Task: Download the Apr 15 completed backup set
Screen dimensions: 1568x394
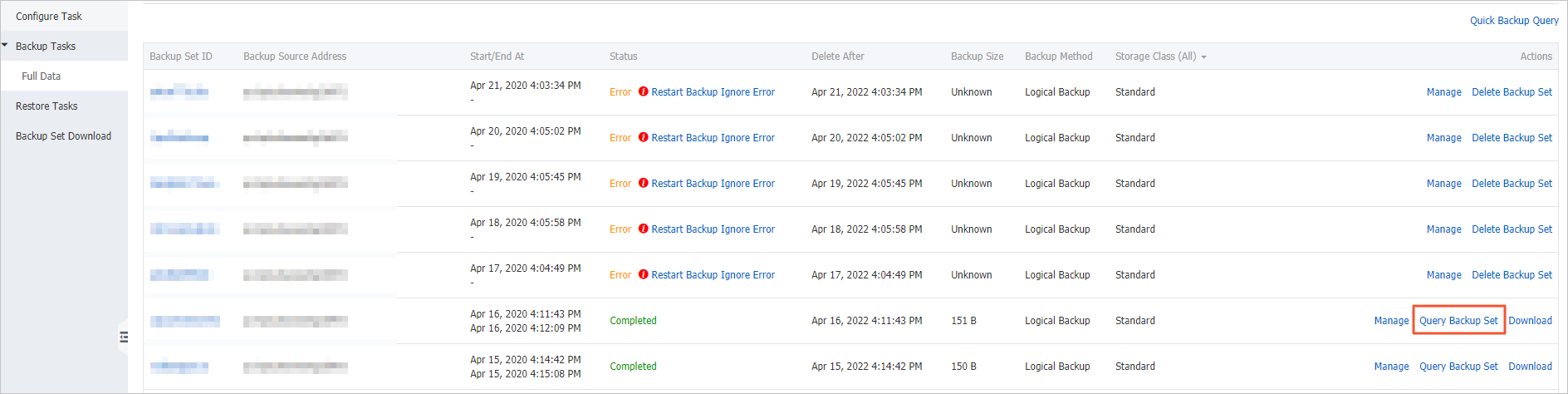Action: click(1530, 367)
